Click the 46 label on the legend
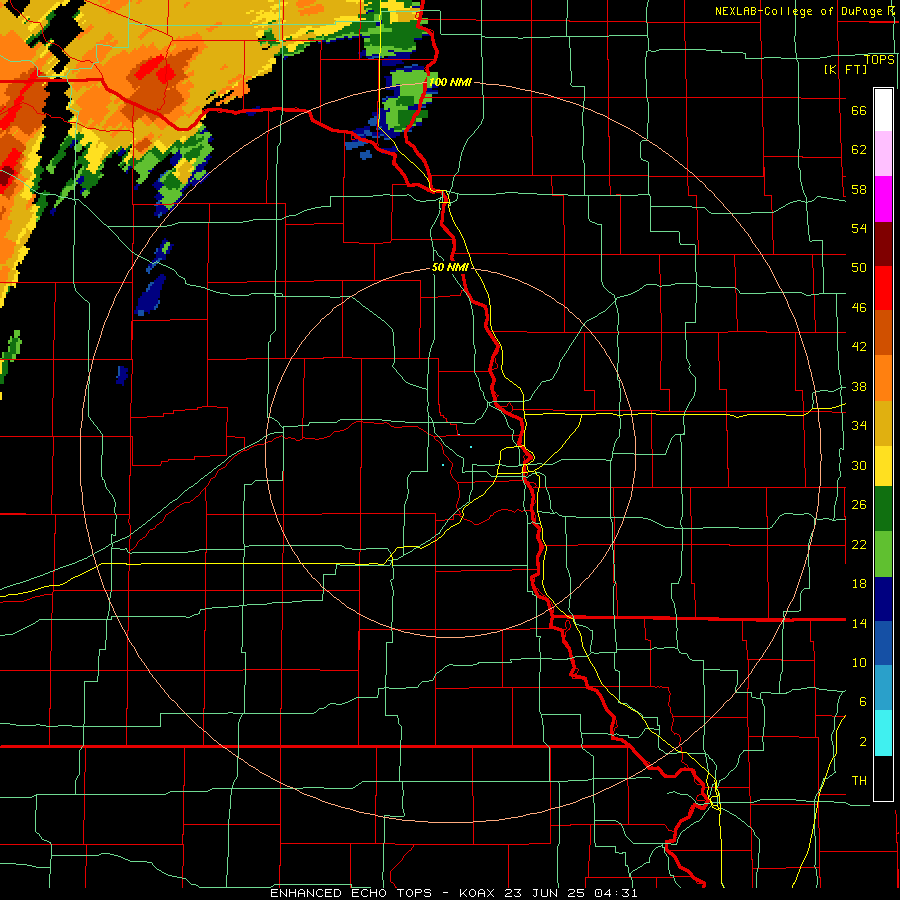 tap(859, 308)
